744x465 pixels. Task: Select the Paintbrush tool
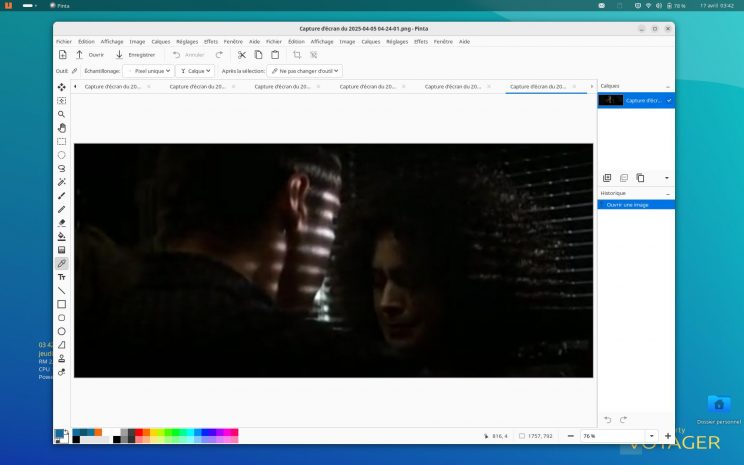(x=62, y=195)
